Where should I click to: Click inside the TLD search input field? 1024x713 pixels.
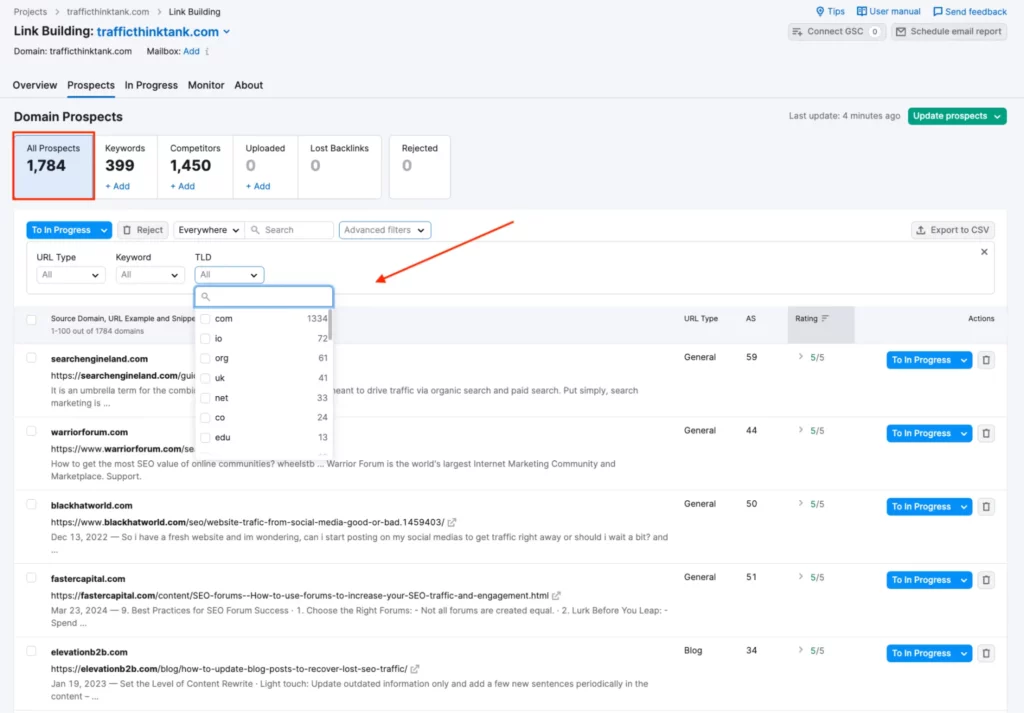[x=265, y=297]
